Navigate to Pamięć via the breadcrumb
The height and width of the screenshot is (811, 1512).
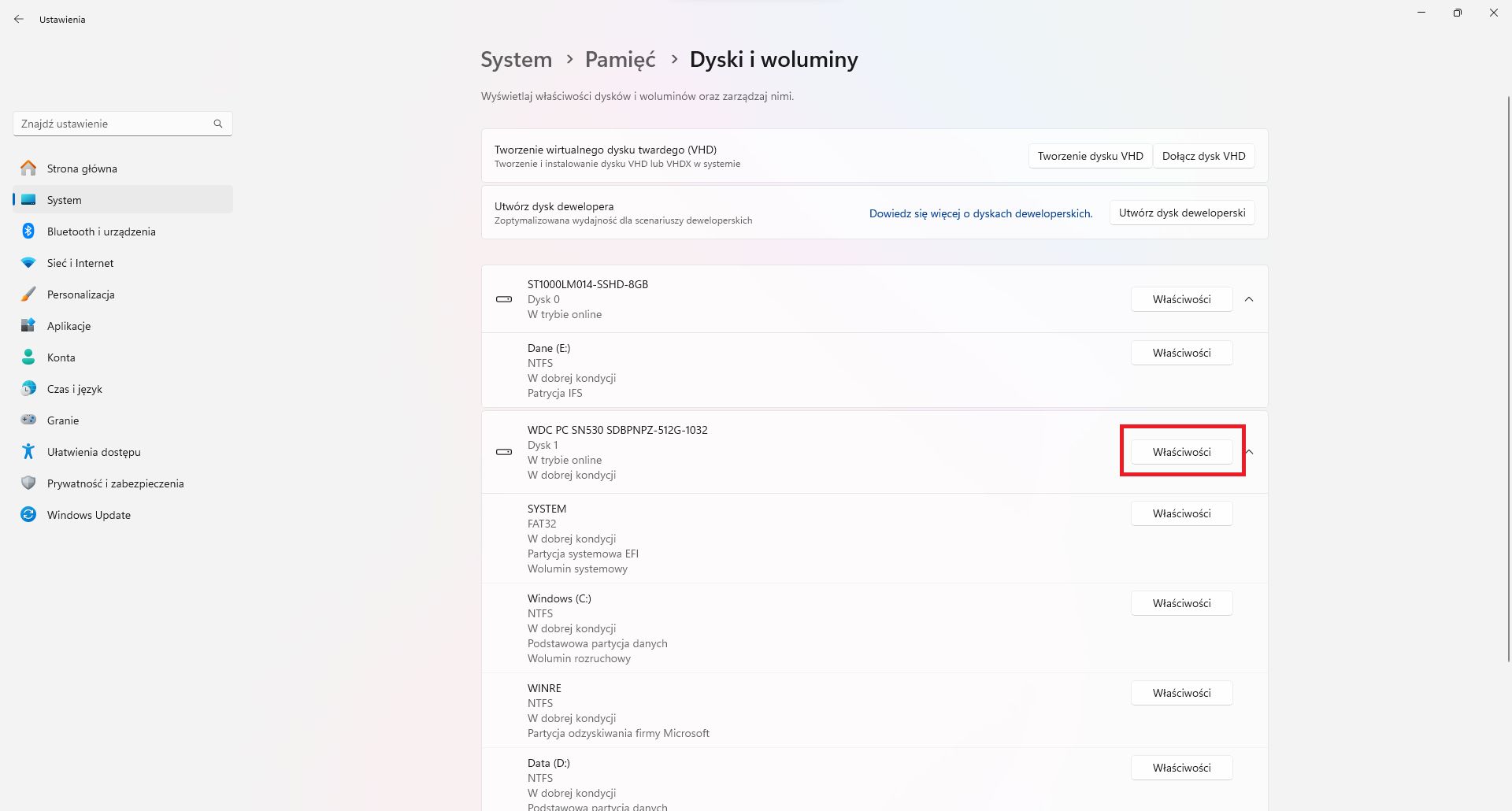click(x=620, y=59)
